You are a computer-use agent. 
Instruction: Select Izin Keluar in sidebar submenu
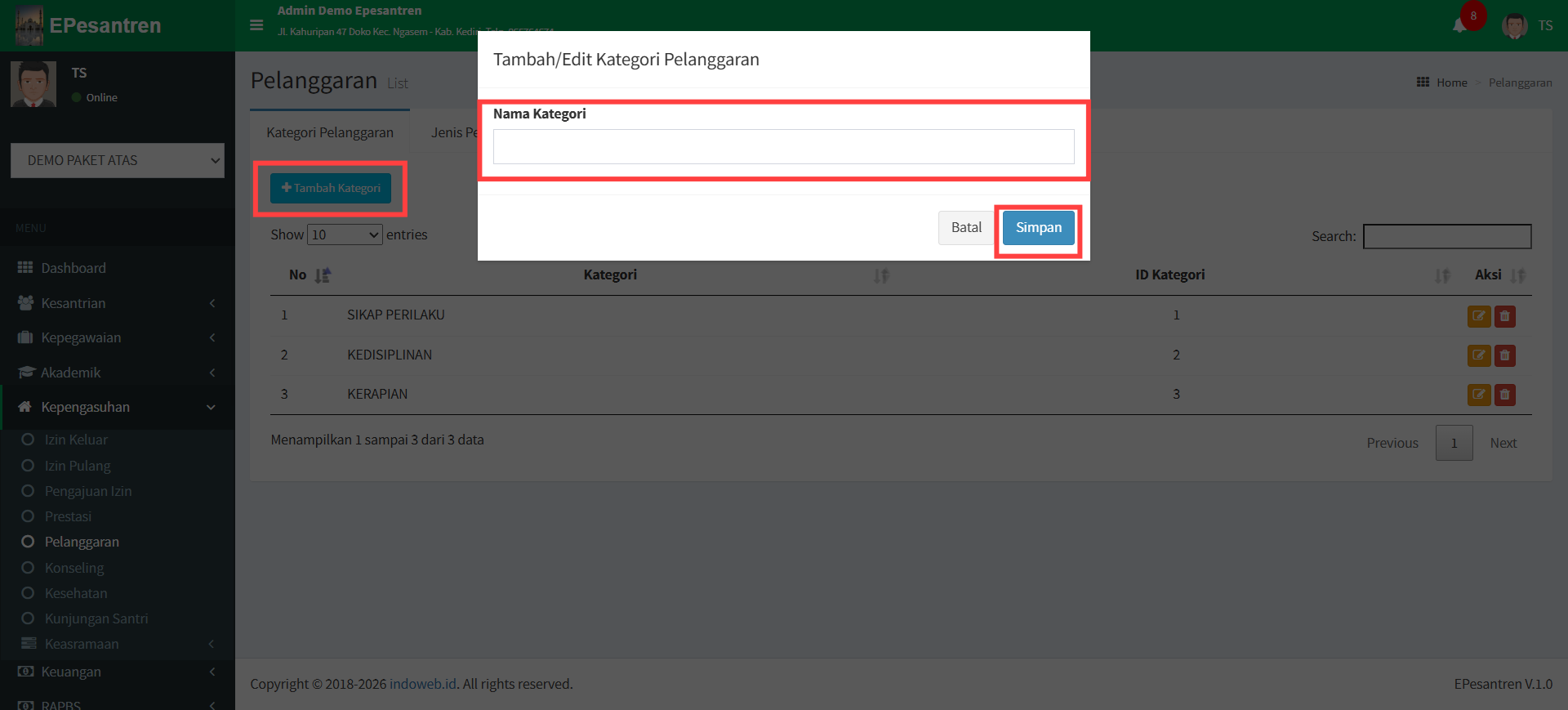[x=76, y=440]
